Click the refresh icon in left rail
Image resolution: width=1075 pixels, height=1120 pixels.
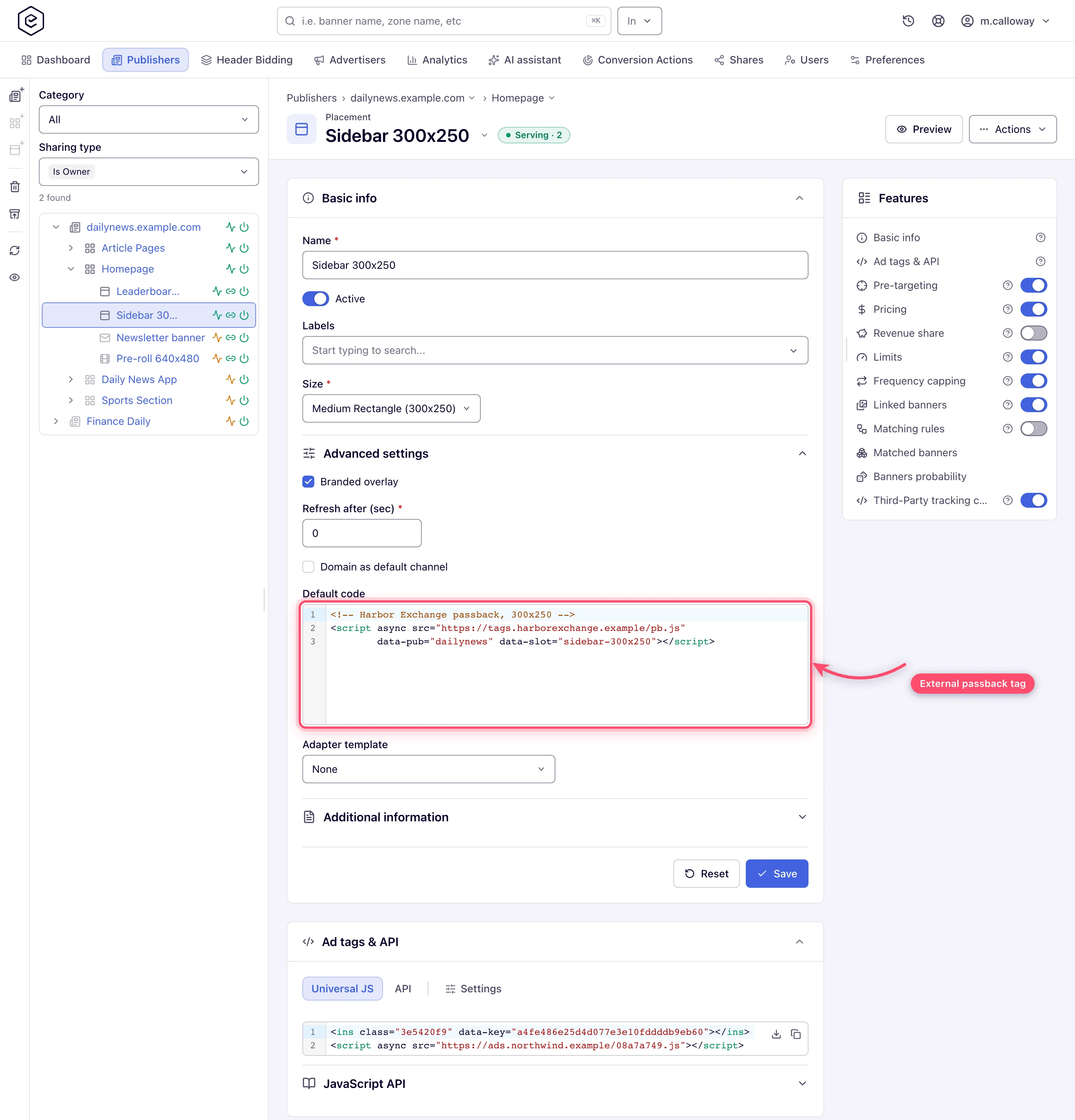point(15,251)
